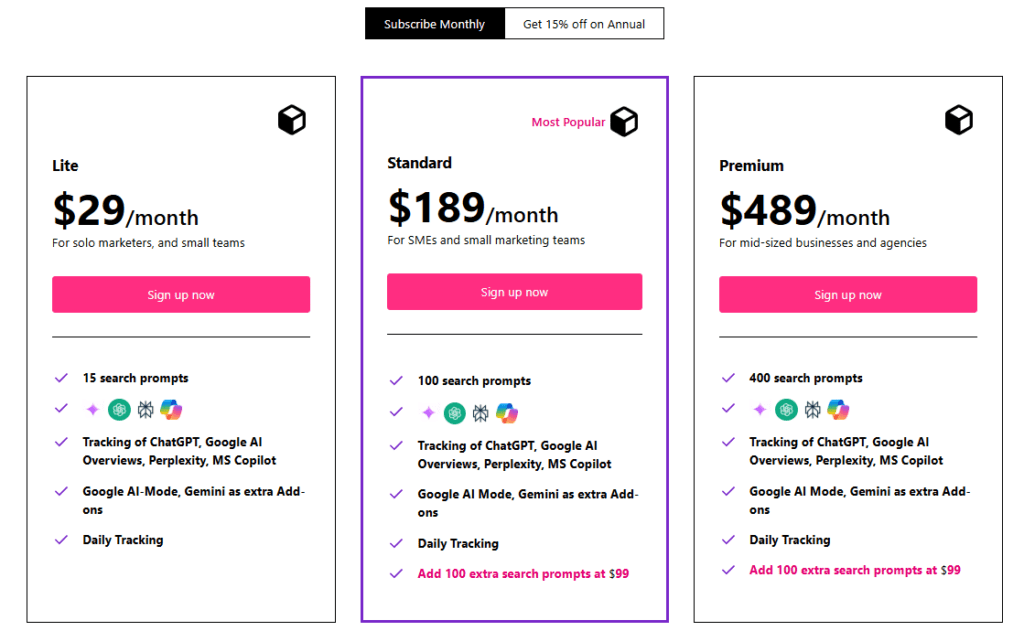Select the ChatGPT icon in the Lite plan
1024x631 pixels.
(119, 409)
